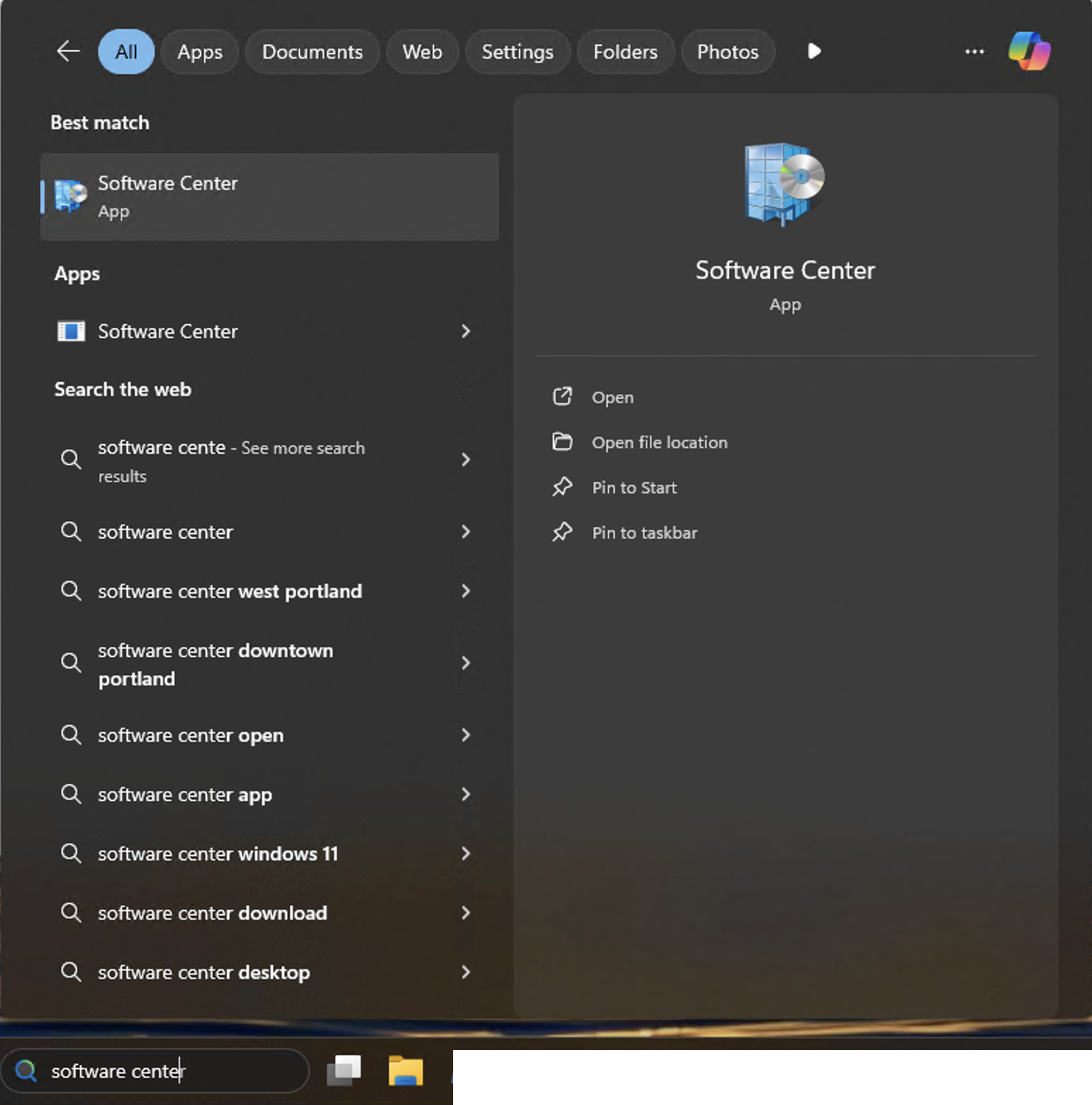
Task: Click 'software center desktop' suggestion text
Action: (204, 973)
